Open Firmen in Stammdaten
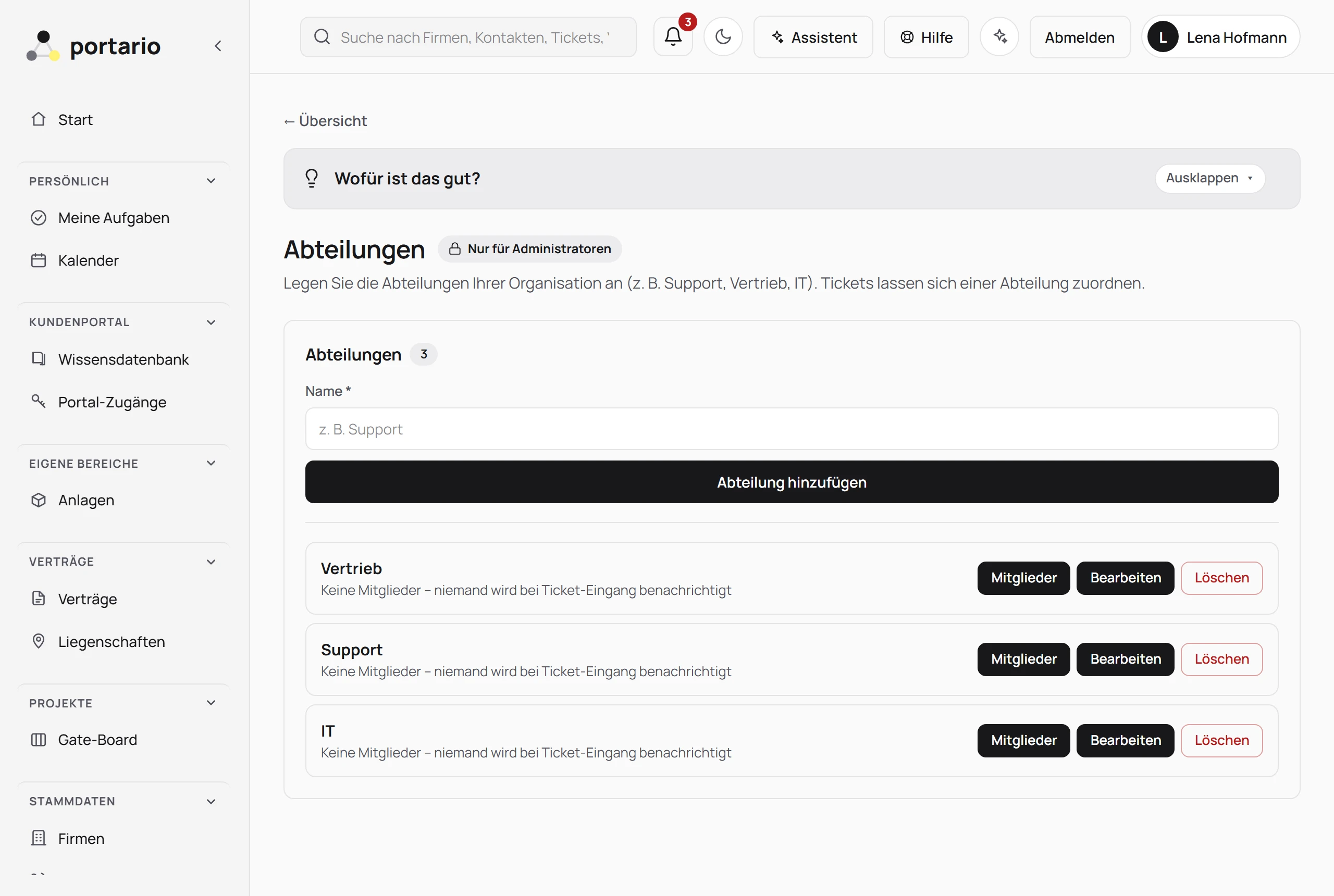This screenshot has height=896, width=1334. coord(123,838)
